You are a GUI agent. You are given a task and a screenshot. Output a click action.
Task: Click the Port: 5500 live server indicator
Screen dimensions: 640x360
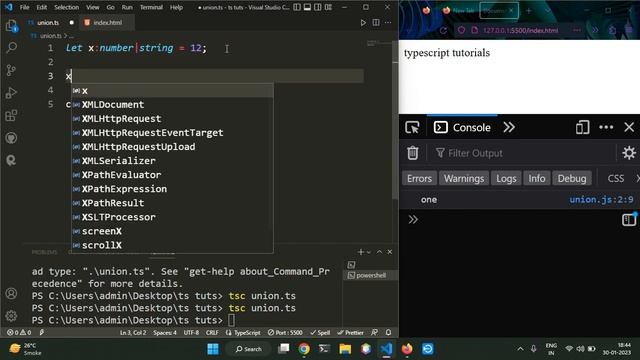pos(285,333)
